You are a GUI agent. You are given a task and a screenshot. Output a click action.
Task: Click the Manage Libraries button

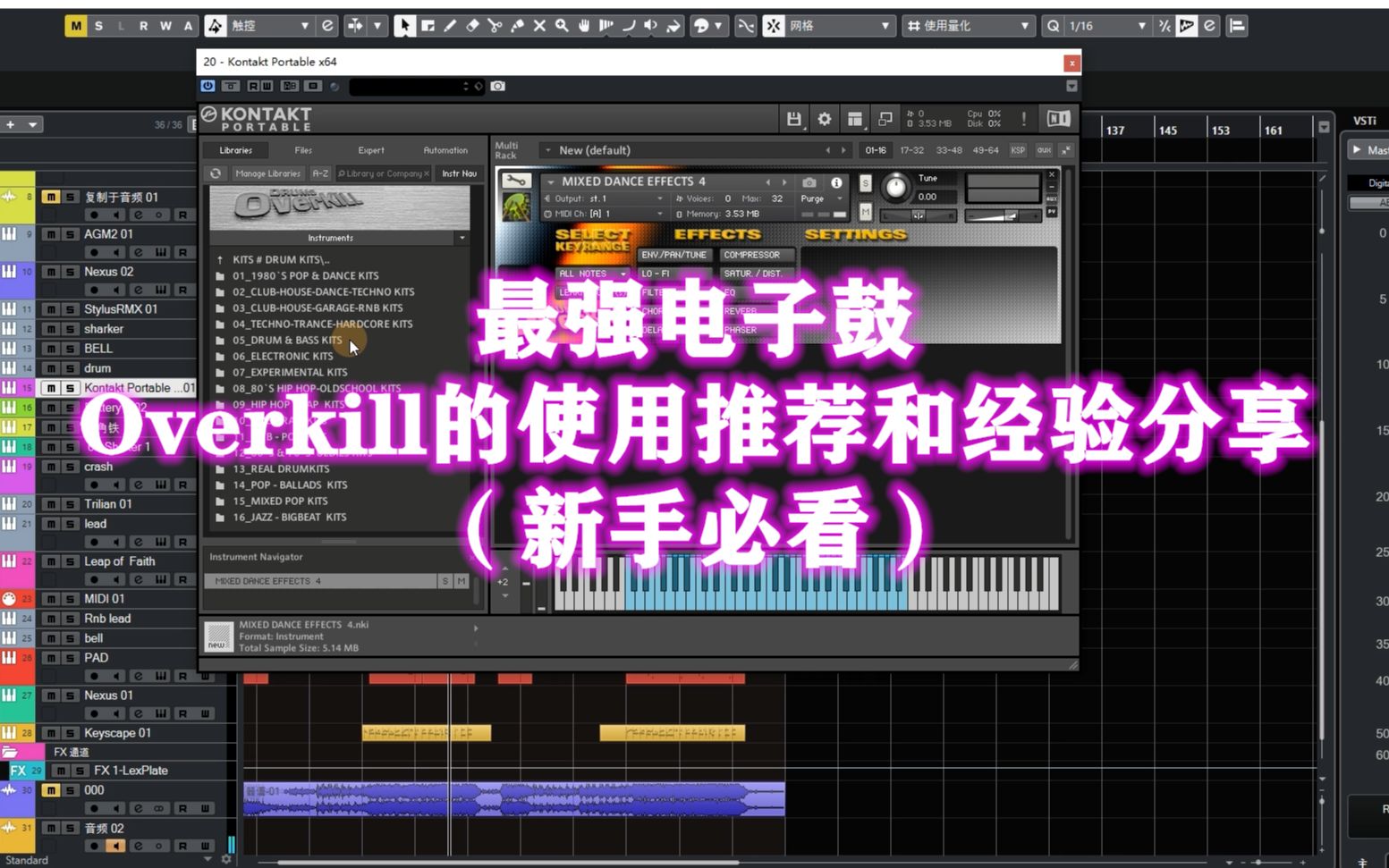267,173
